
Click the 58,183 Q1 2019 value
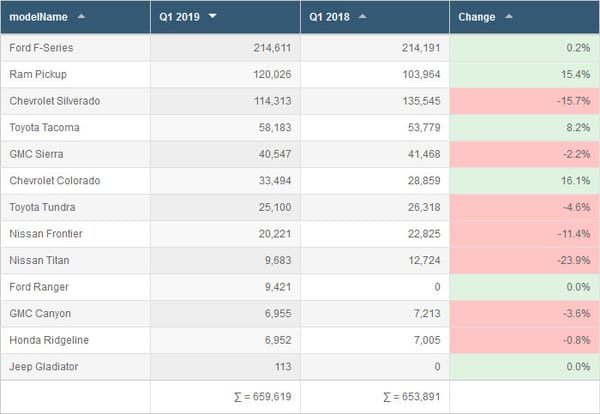[x=275, y=127]
